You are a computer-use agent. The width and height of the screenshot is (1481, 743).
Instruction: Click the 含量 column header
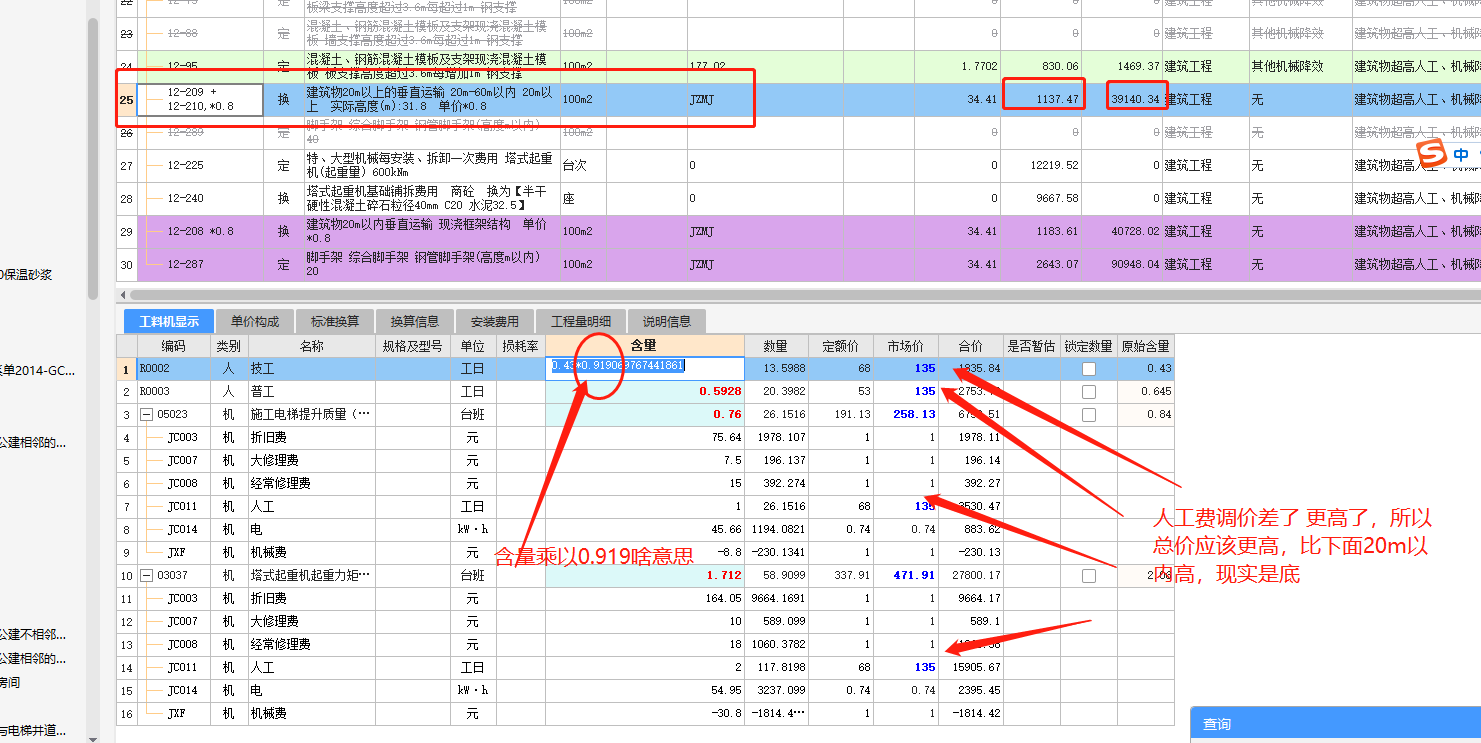click(x=645, y=346)
